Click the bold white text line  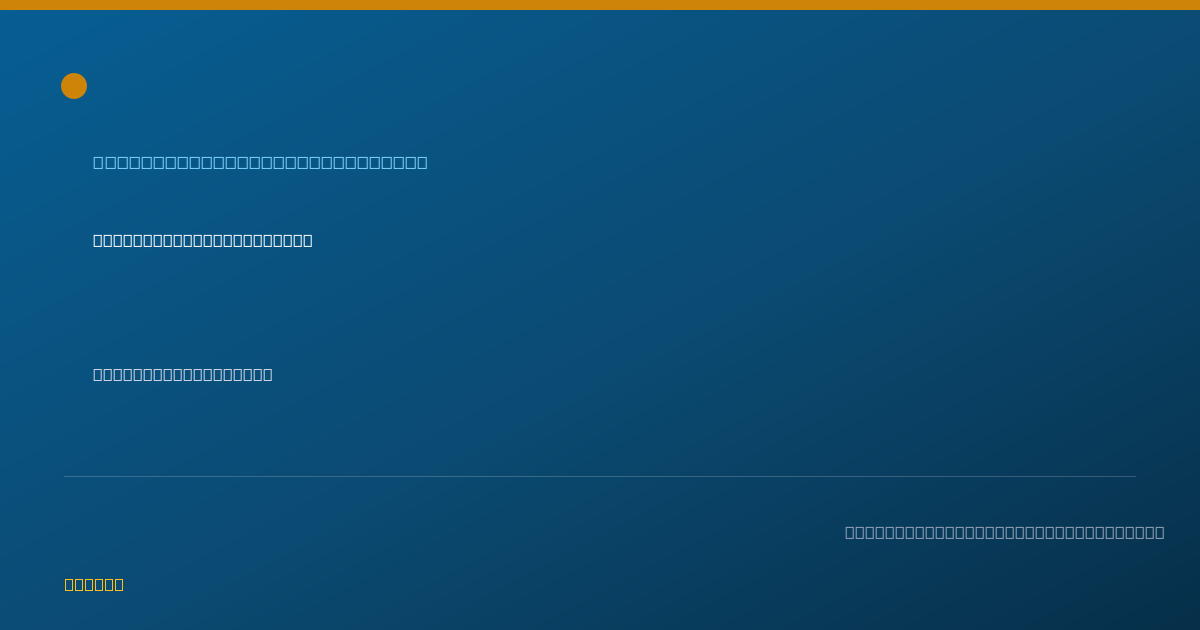(x=203, y=240)
